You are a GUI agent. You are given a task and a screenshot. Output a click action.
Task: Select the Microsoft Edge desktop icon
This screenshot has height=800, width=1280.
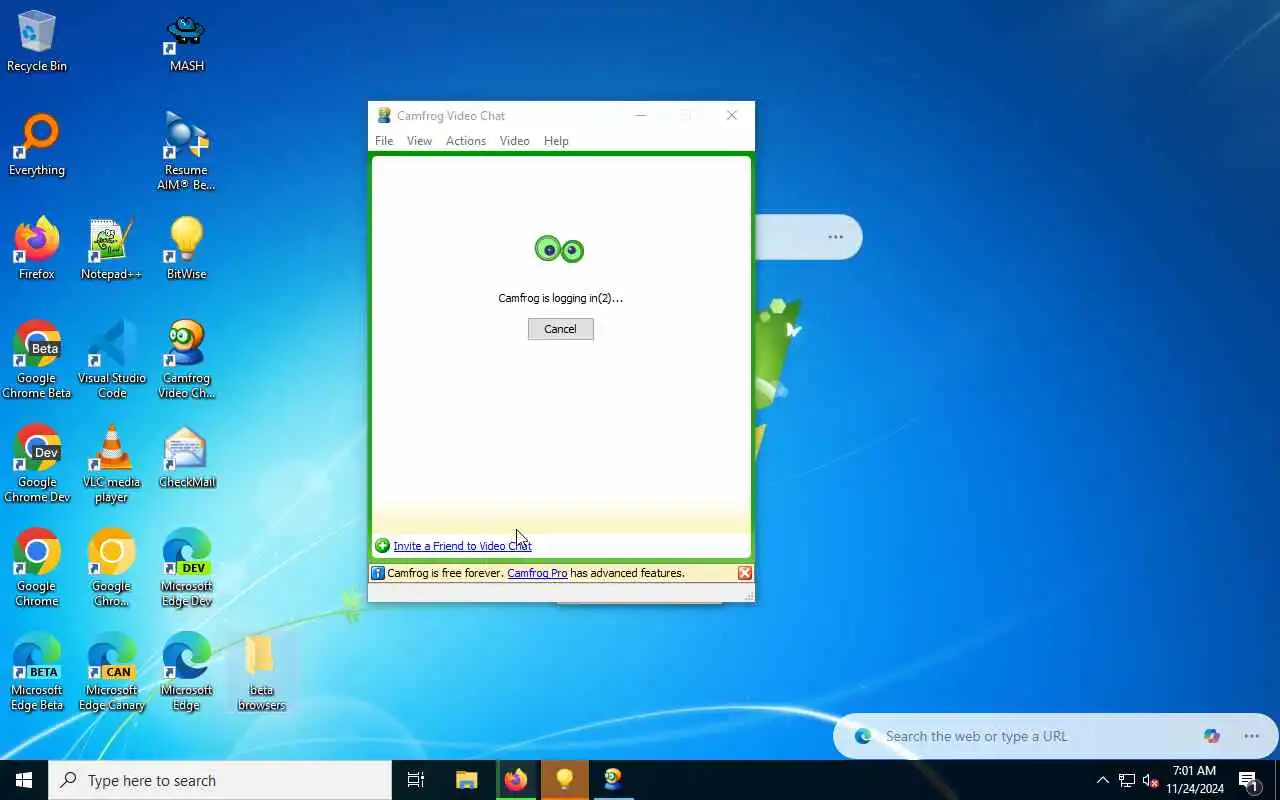186,672
